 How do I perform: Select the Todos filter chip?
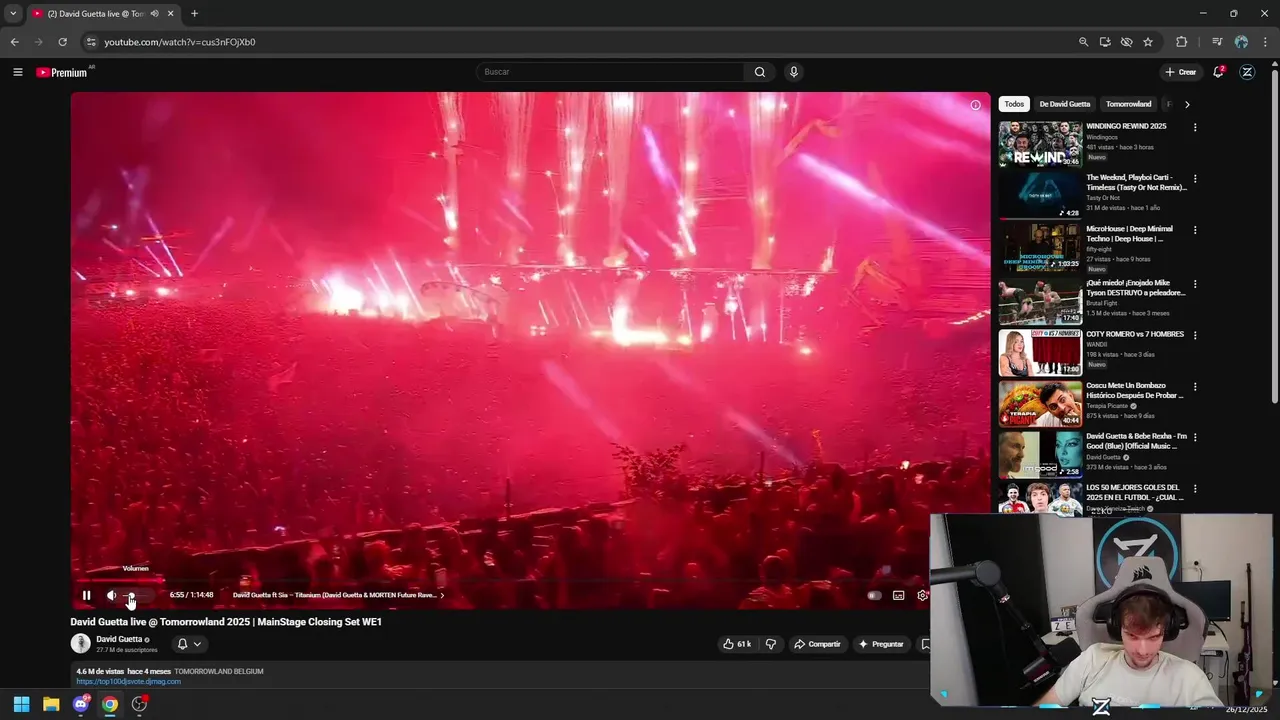[x=1014, y=104]
